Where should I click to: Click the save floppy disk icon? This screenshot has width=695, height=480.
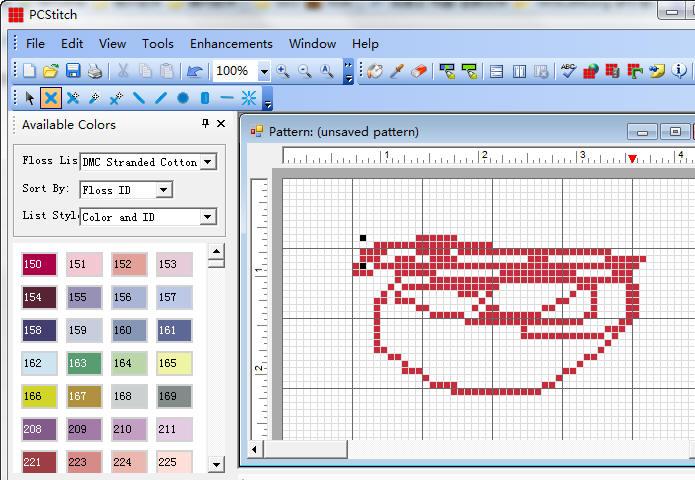coord(73,71)
